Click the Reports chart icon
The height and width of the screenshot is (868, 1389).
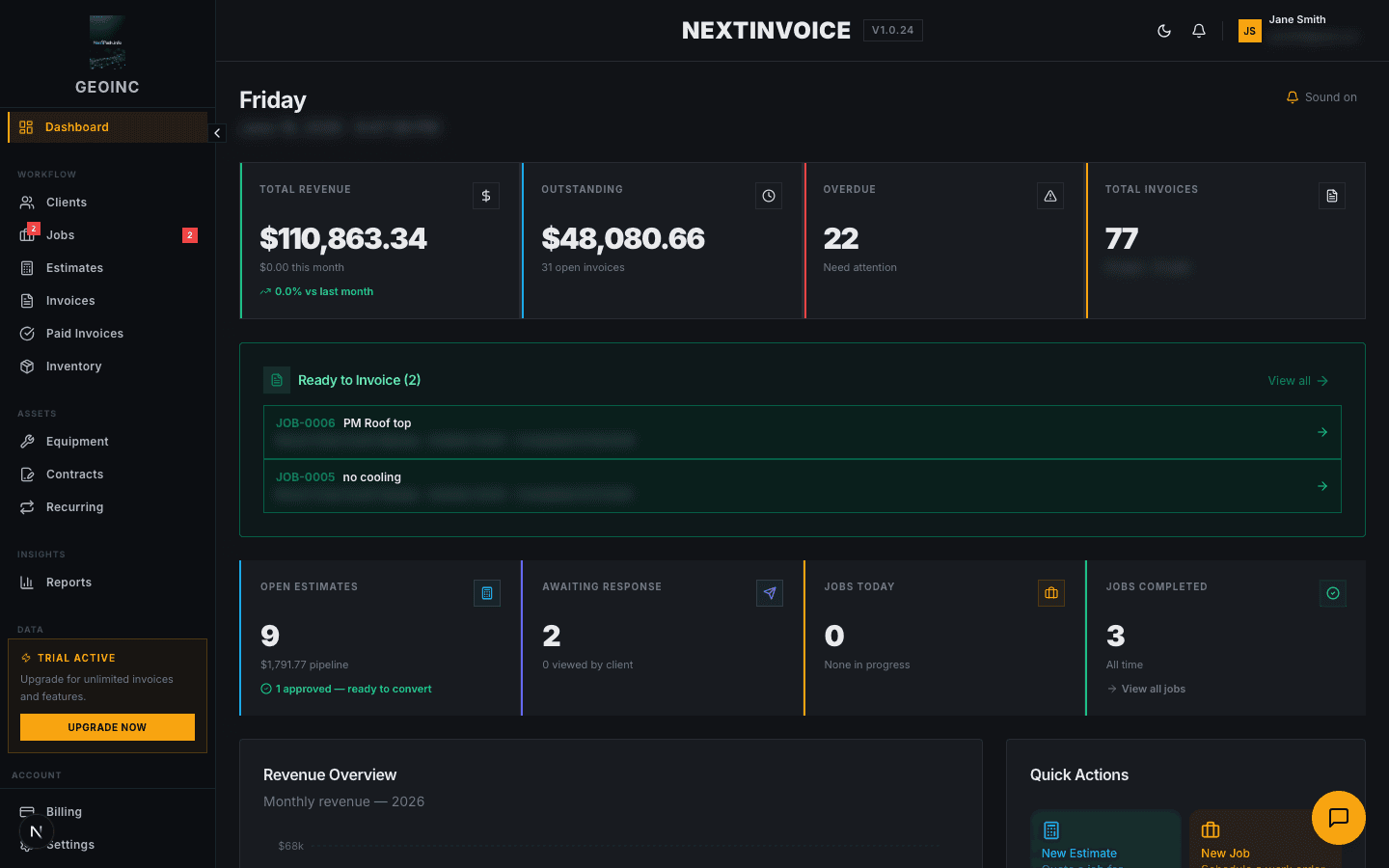27,583
